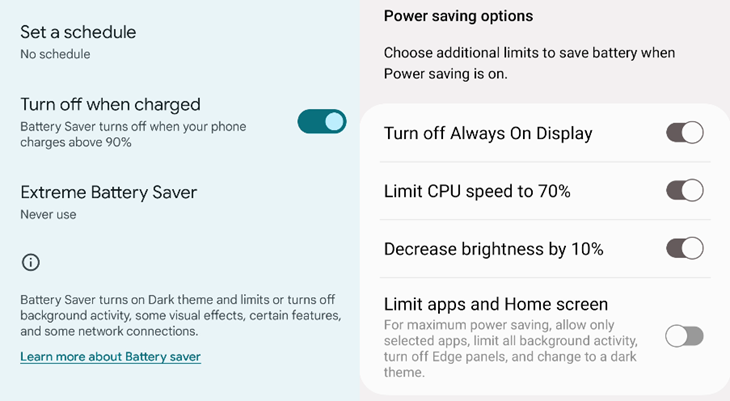Viewport: 730px width, 401px height.
Task: Tap the No schedule subtitle
Action: point(55,54)
